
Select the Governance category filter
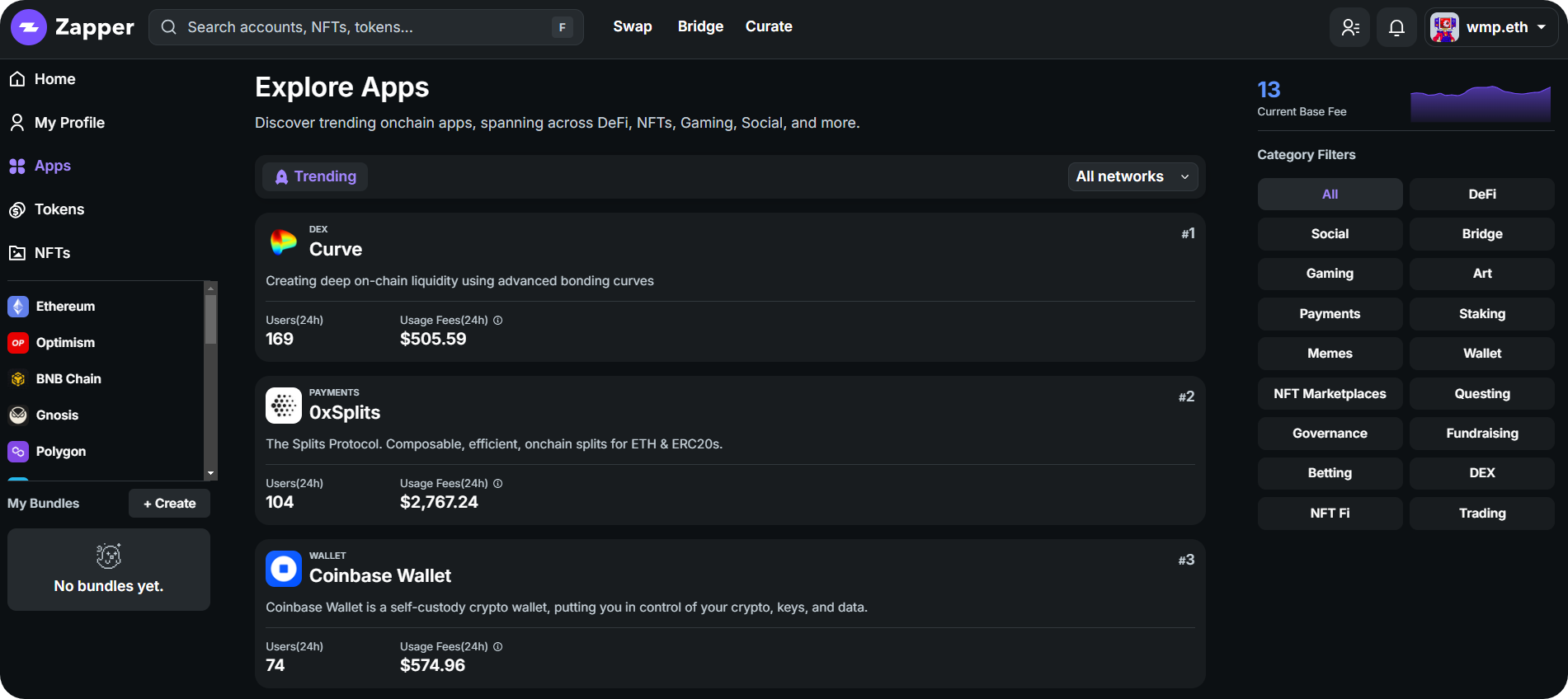(1330, 434)
